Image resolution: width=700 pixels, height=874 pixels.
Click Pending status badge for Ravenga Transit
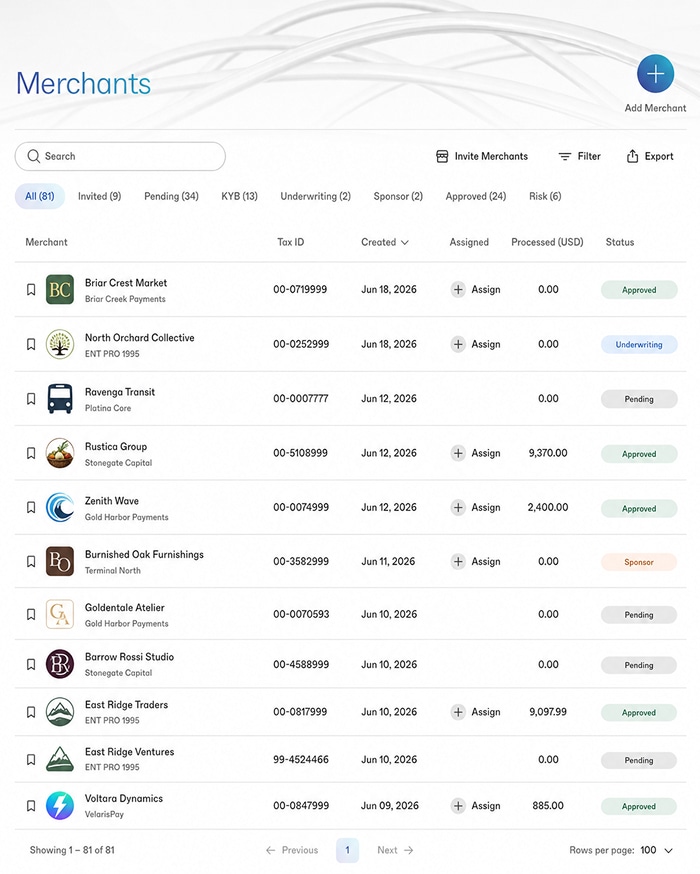(x=639, y=399)
